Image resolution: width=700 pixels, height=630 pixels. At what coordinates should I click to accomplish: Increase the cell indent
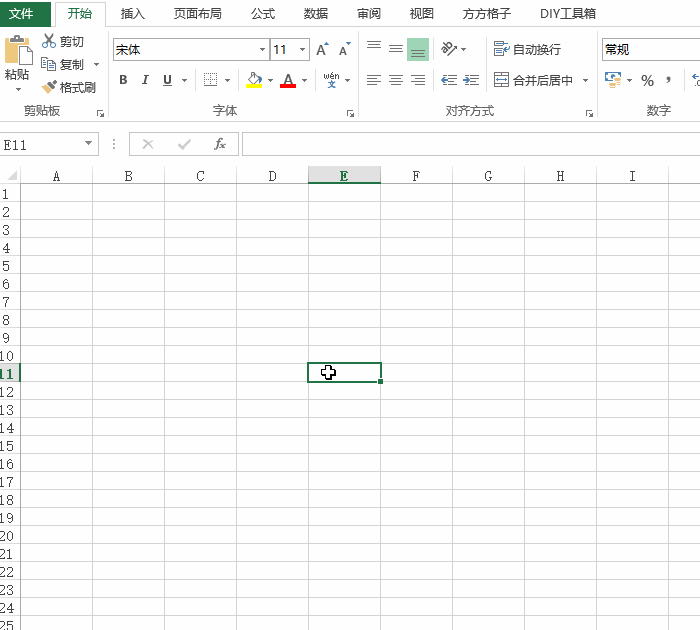pyautogui.click(x=471, y=80)
